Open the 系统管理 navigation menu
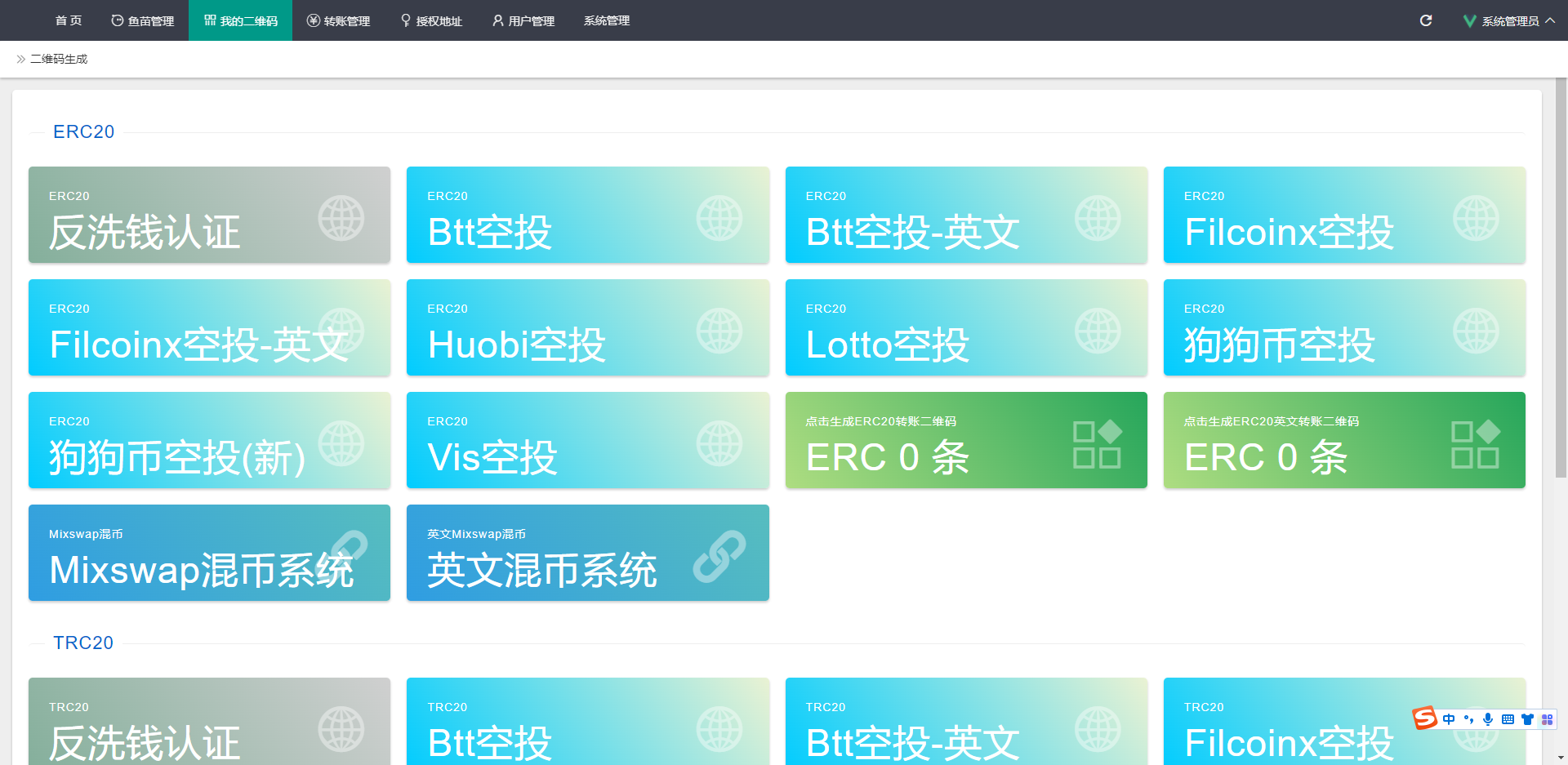The height and width of the screenshot is (765, 1568). point(607,20)
